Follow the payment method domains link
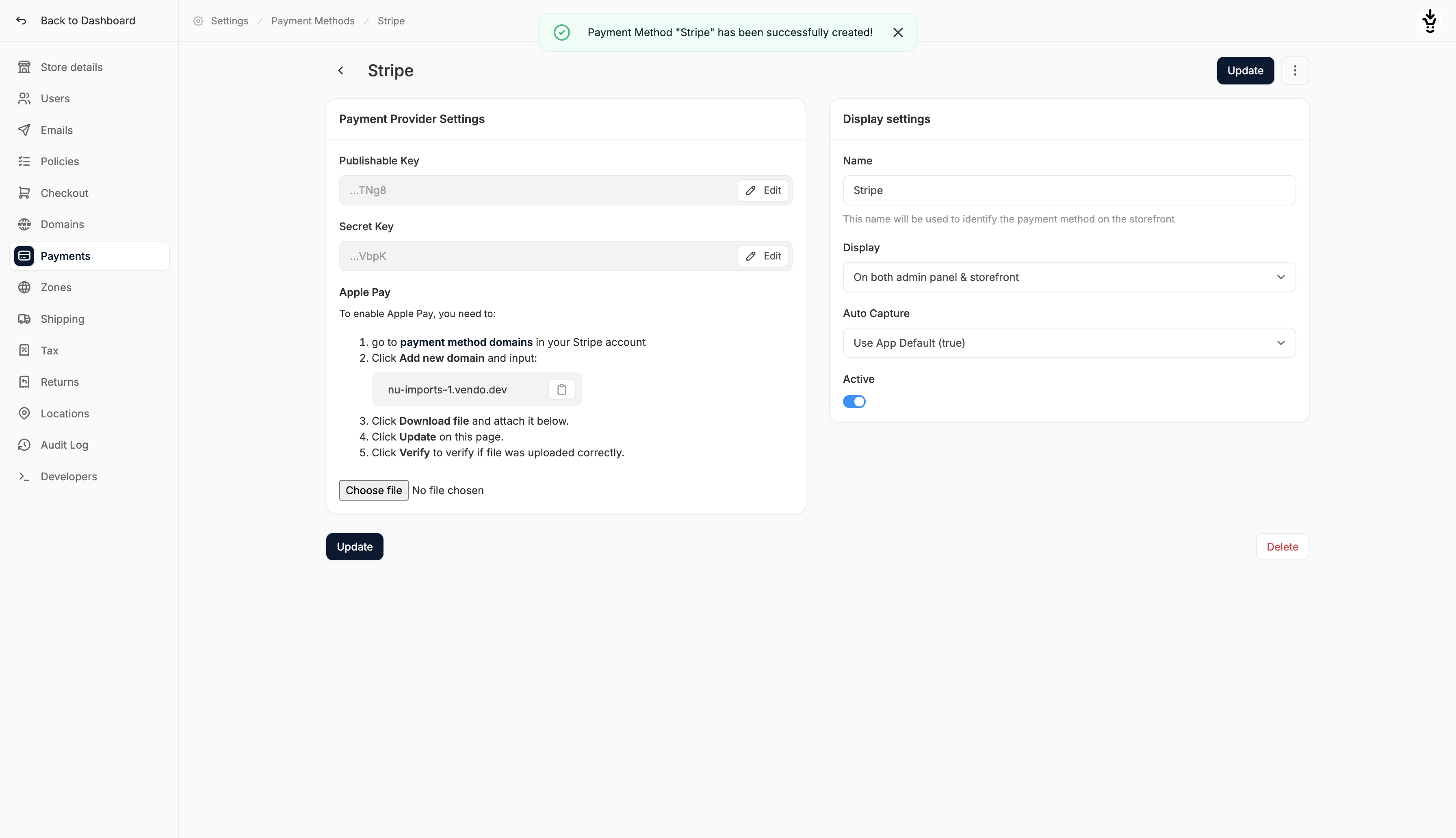Screen dimensions: 1456x838 tap(466, 342)
